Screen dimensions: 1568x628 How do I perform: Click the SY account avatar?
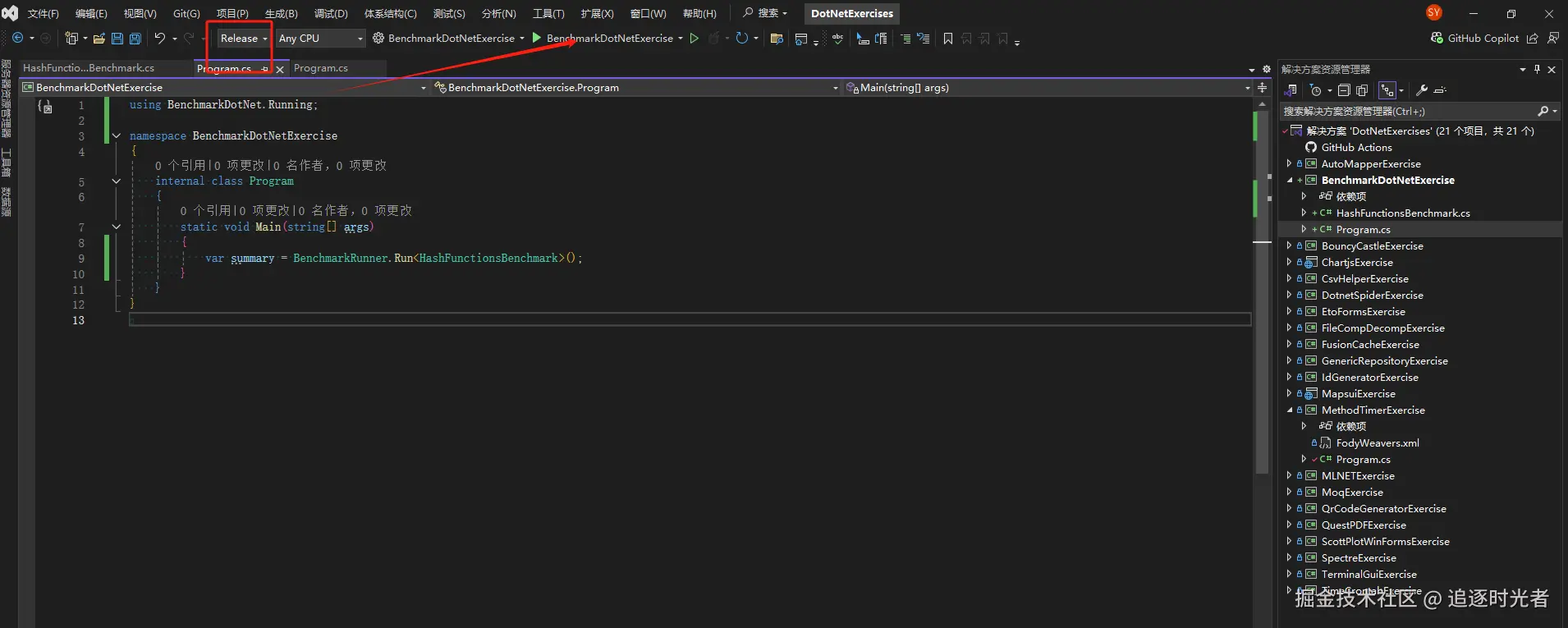coord(1434,12)
